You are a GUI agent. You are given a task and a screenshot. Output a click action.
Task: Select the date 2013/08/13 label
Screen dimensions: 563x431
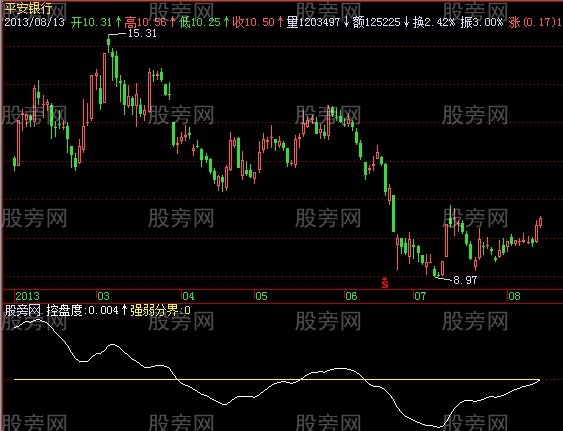pos(34,22)
